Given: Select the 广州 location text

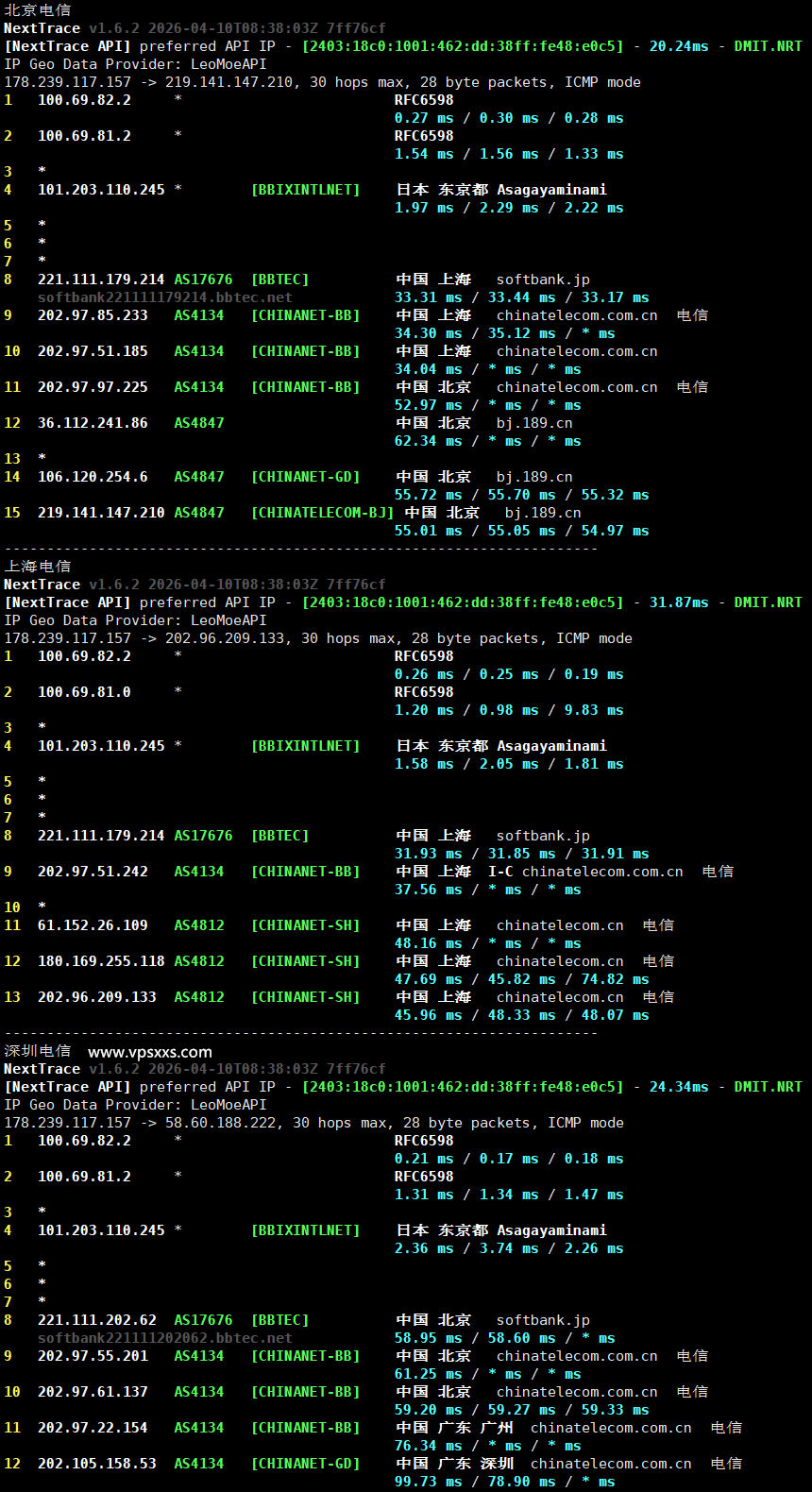Looking at the screenshot, I should [497, 1428].
